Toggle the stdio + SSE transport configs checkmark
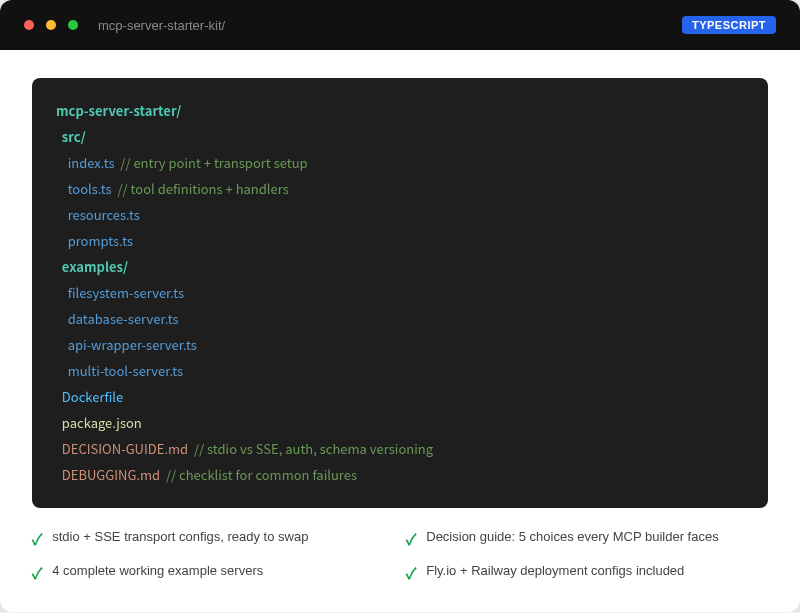This screenshot has height=613, width=800. (x=37, y=538)
